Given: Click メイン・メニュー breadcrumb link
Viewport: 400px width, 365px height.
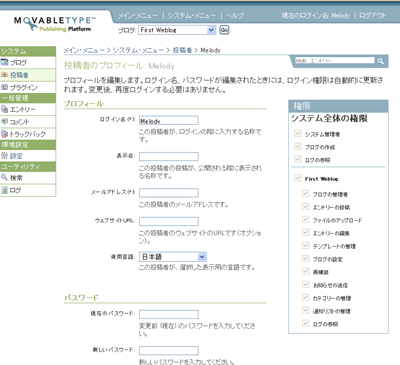Looking at the screenshot, I should pyautogui.click(x=84, y=50).
